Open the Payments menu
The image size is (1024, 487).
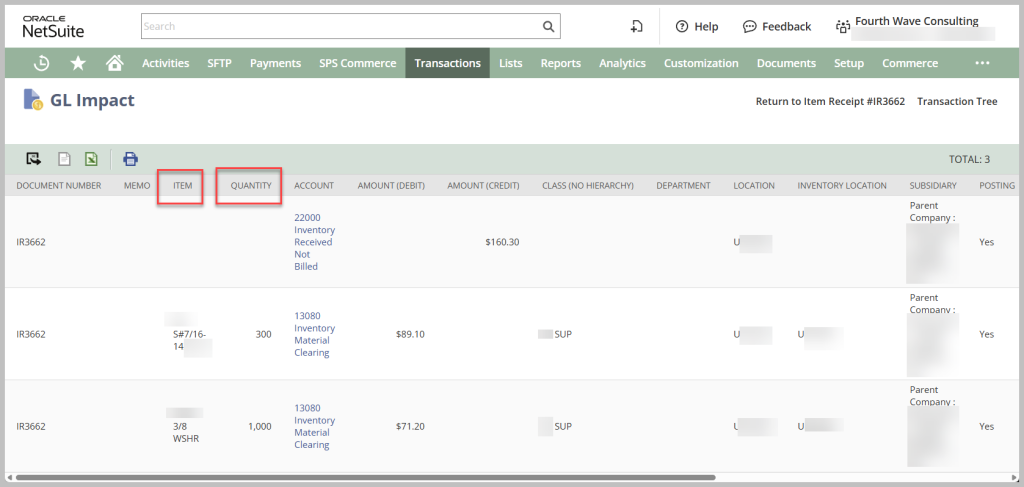tap(276, 63)
